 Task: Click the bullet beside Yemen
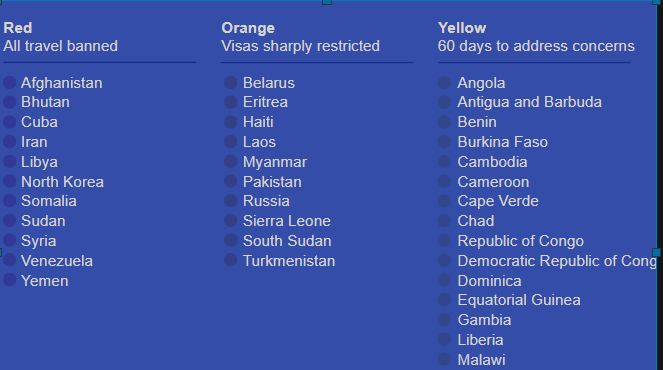10,280
